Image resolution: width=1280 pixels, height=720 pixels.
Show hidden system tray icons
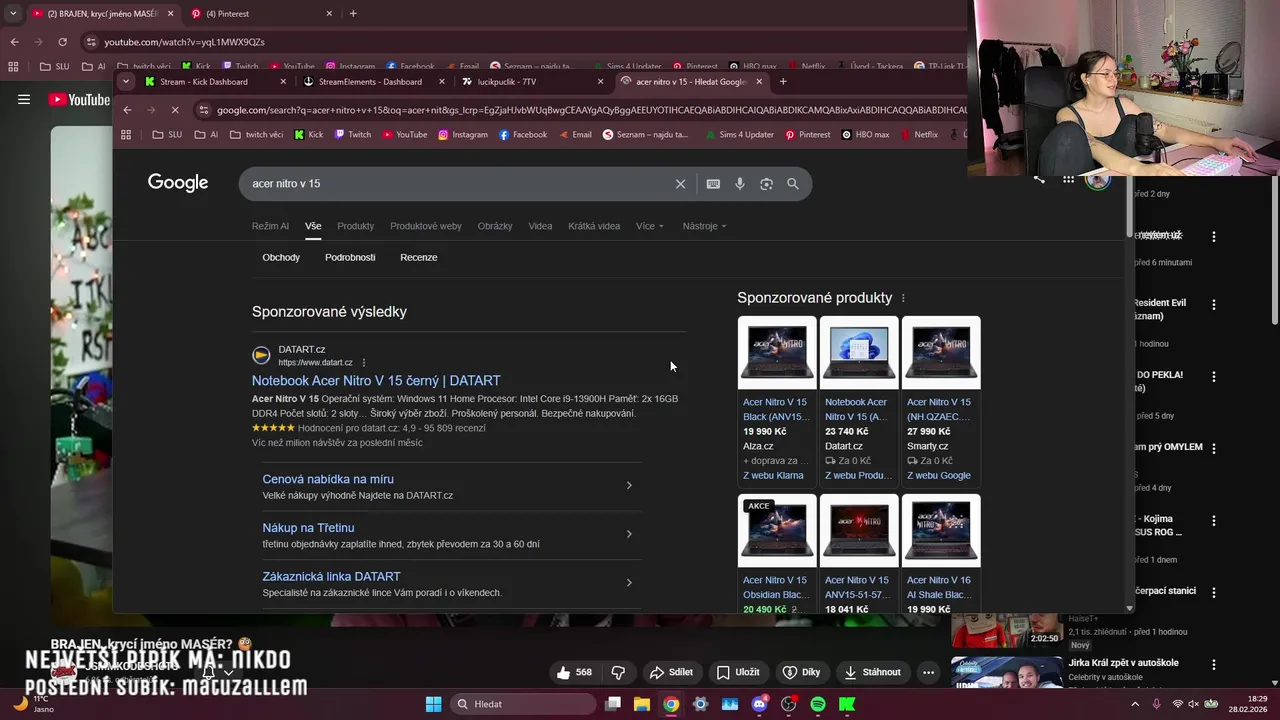pyautogui.click(x=1135, y=704)
